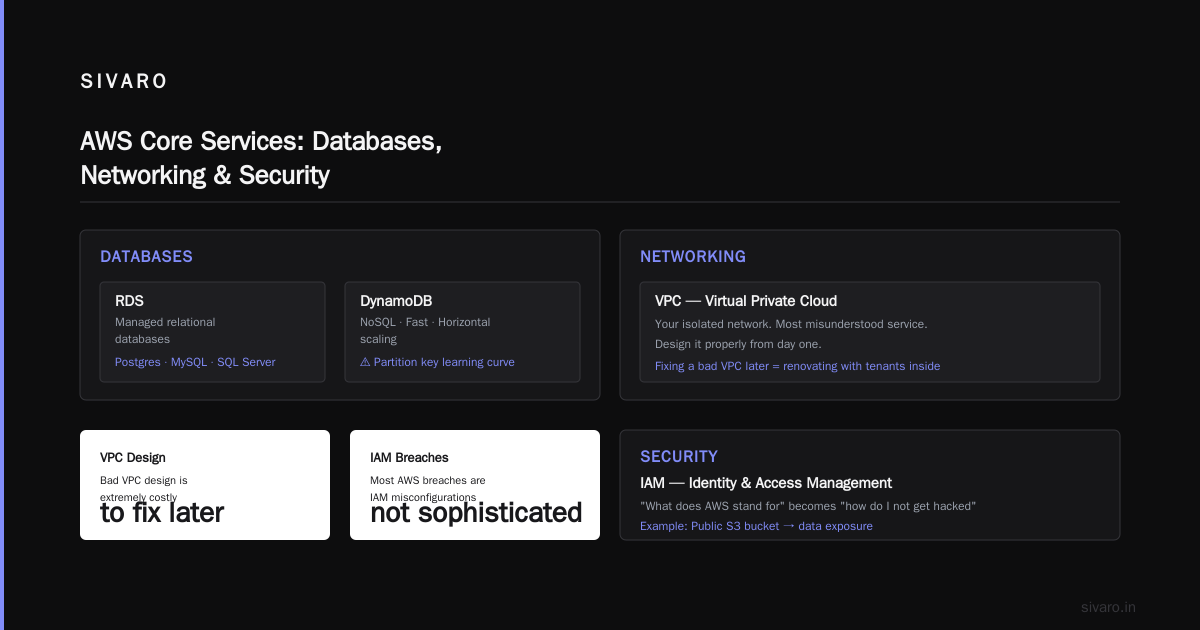Click 'IAM — Identity & Access Management' title
This screenshot has height=630, width=1200.
point(766,483)
